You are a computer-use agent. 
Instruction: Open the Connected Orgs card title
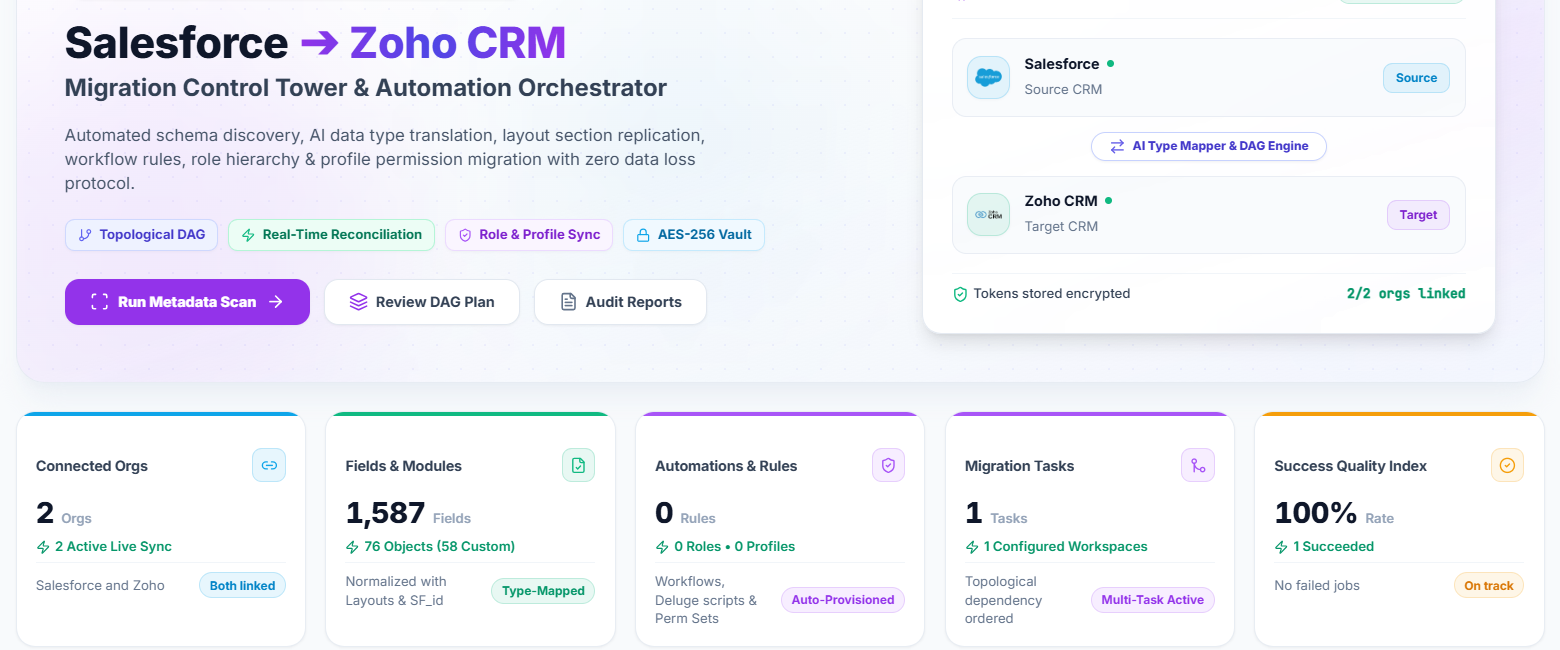[92, 466]
